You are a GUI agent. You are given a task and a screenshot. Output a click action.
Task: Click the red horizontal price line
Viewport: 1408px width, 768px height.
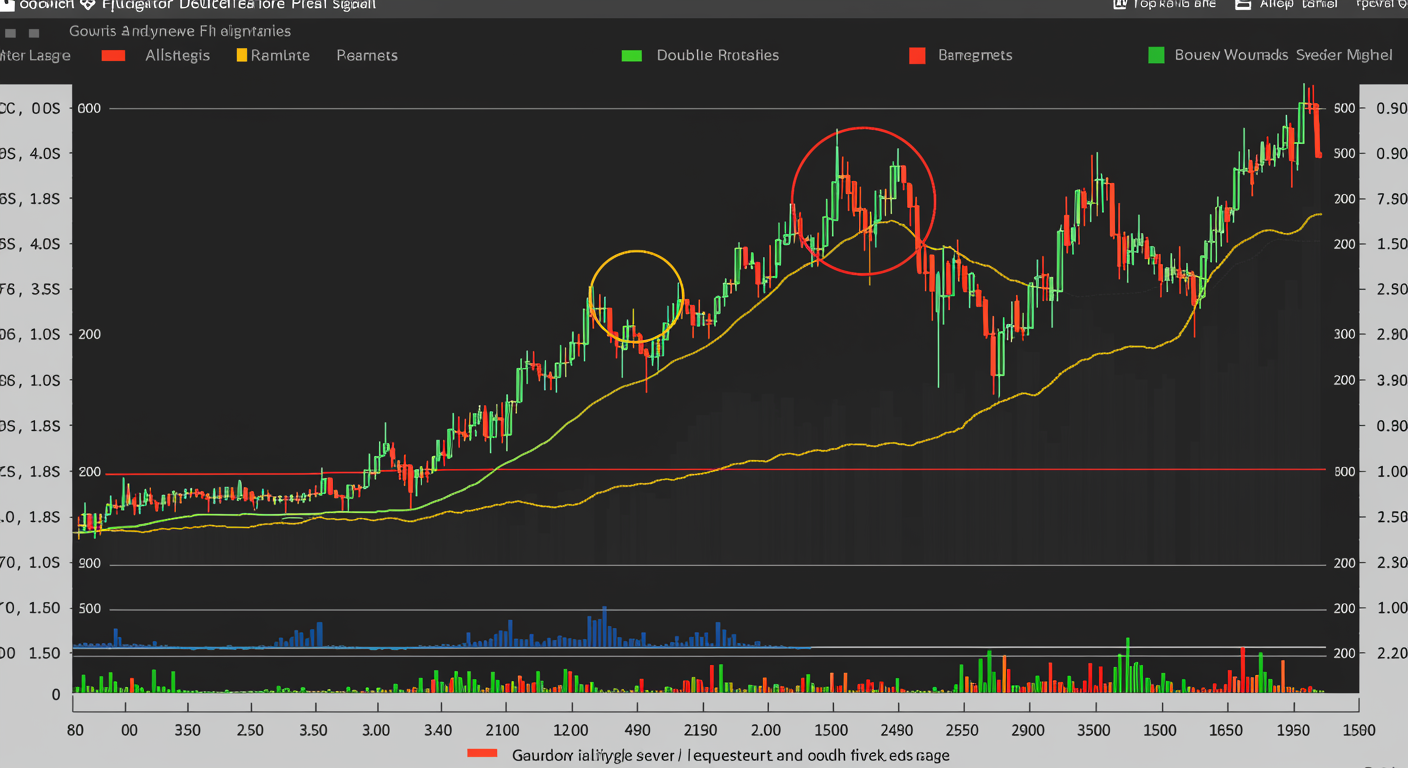[x=700, y=470]
